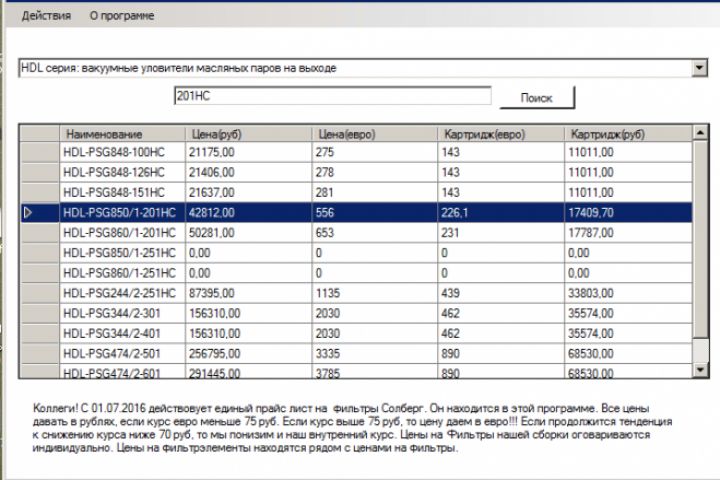Select price cell 42812,00
Screen dimensions: 720x480
point(248,212)
